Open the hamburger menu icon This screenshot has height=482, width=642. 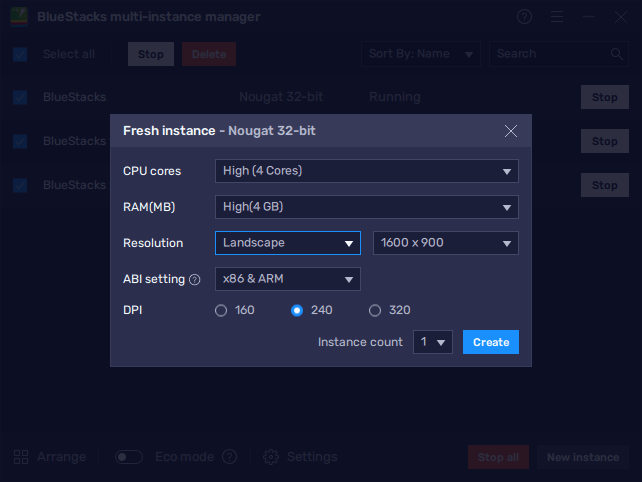tap(556, 17)
